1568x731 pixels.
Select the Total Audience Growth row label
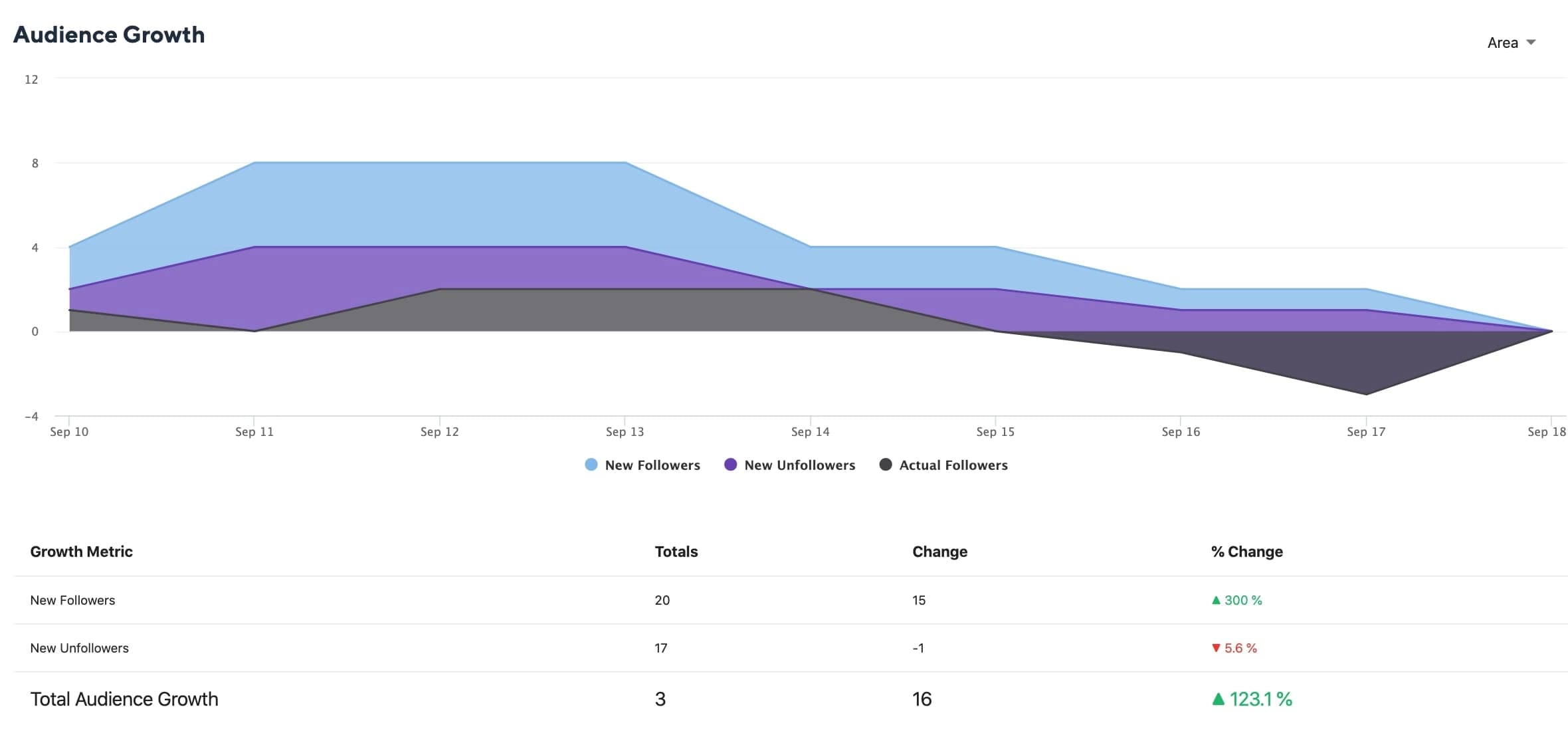pos(124,699)
